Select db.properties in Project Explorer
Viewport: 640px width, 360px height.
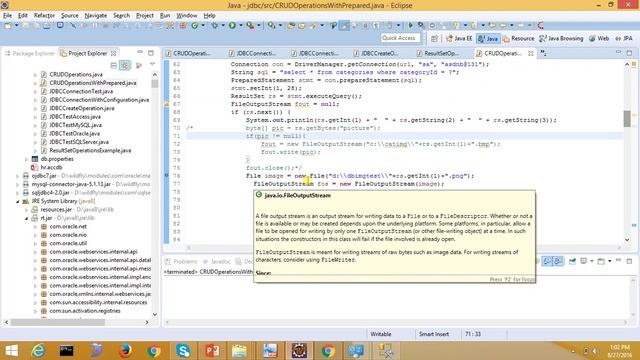coord(57,159)
